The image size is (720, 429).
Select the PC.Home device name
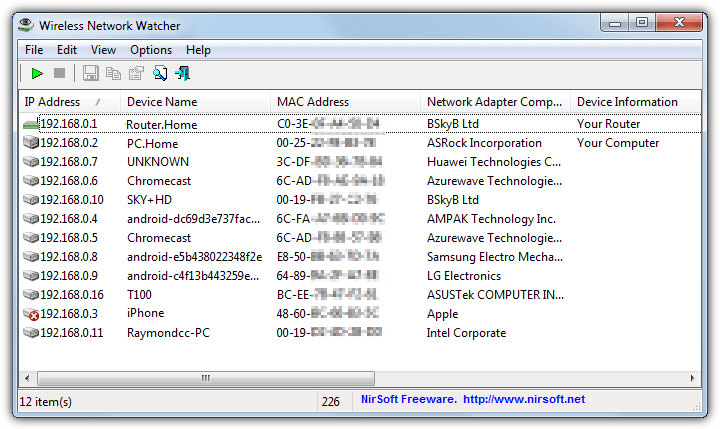click(152, 143)
